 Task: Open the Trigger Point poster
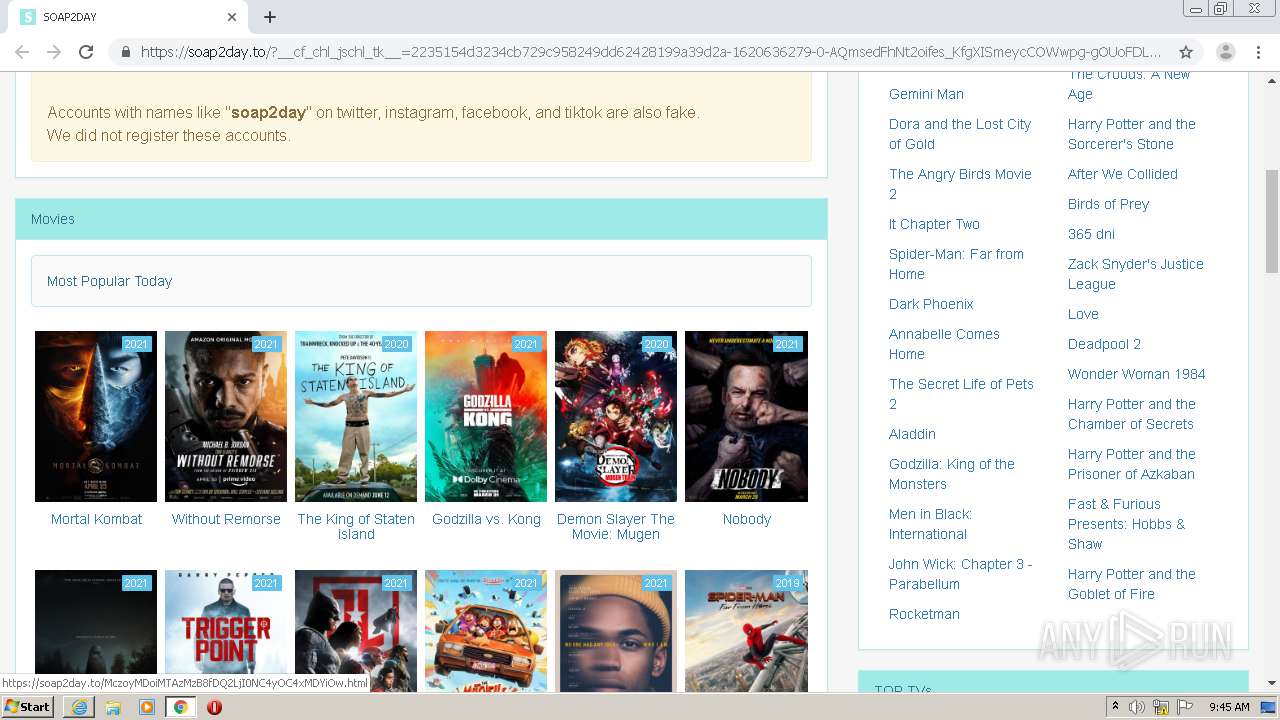point(226,631)
